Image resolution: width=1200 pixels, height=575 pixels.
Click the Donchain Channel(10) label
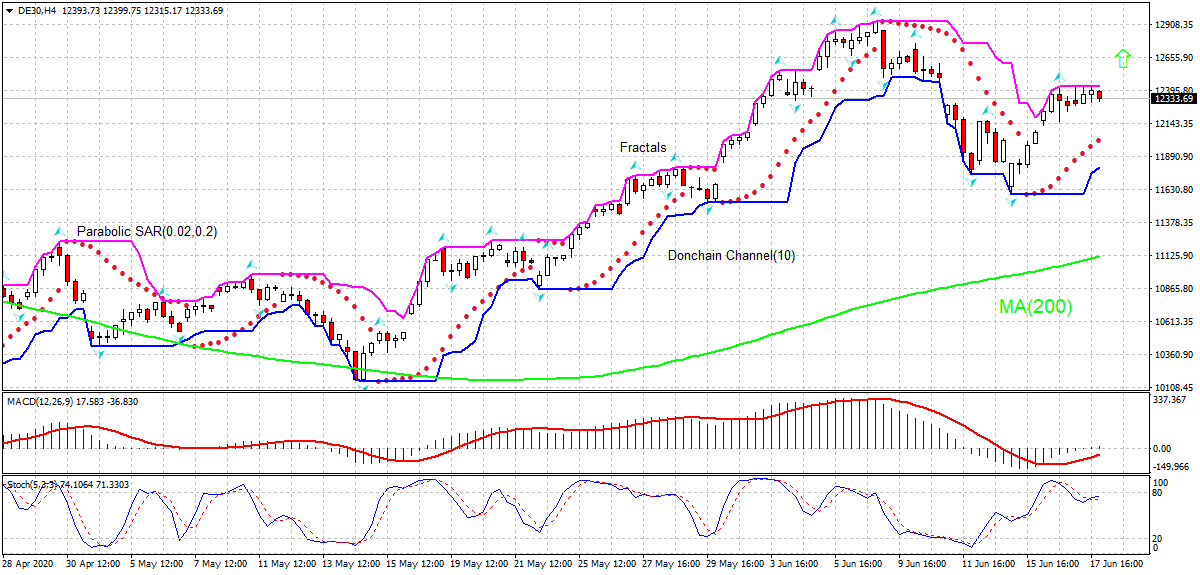click(x=731, y=256)
